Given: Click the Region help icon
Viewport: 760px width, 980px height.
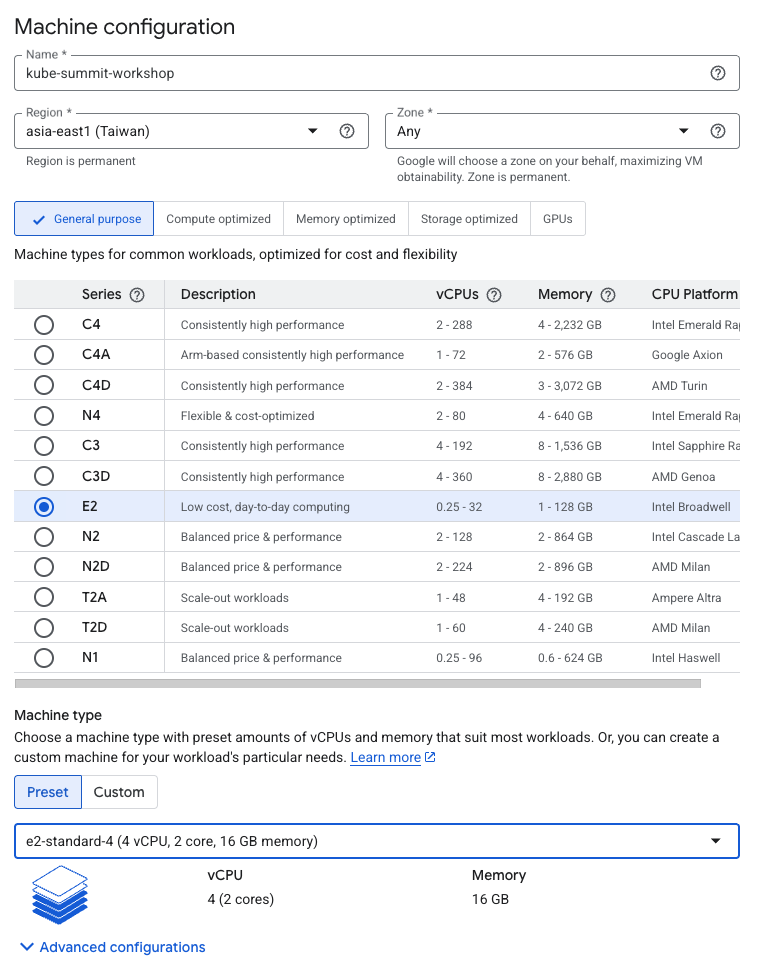Looking at the screenshot, I should [x=347, y=130].
